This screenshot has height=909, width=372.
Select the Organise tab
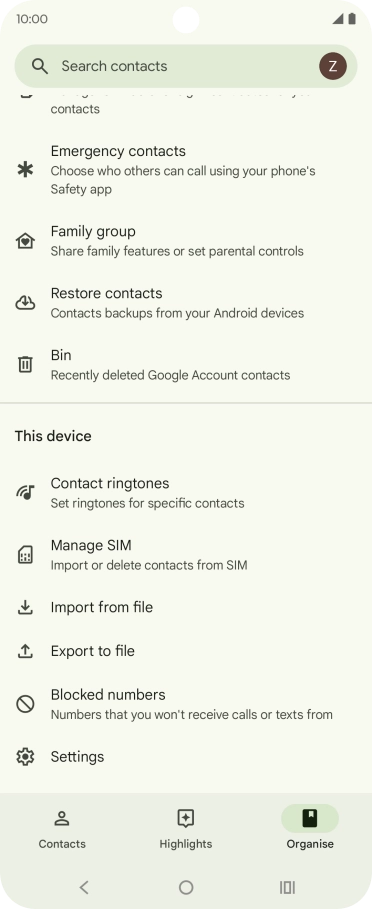(x=310, y=829)
